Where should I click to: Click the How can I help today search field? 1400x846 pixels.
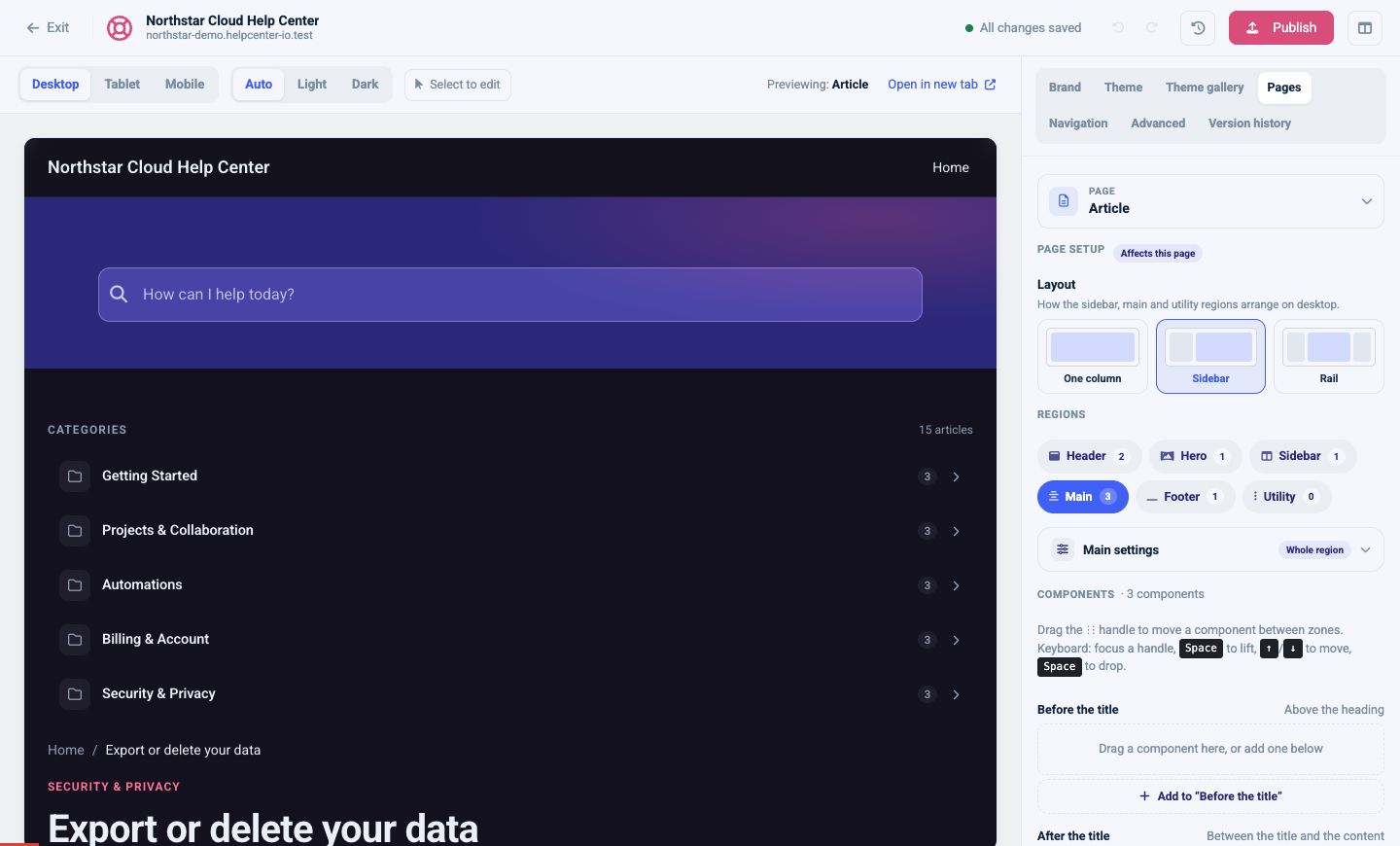pyautogui.click(x=510, y=295)
